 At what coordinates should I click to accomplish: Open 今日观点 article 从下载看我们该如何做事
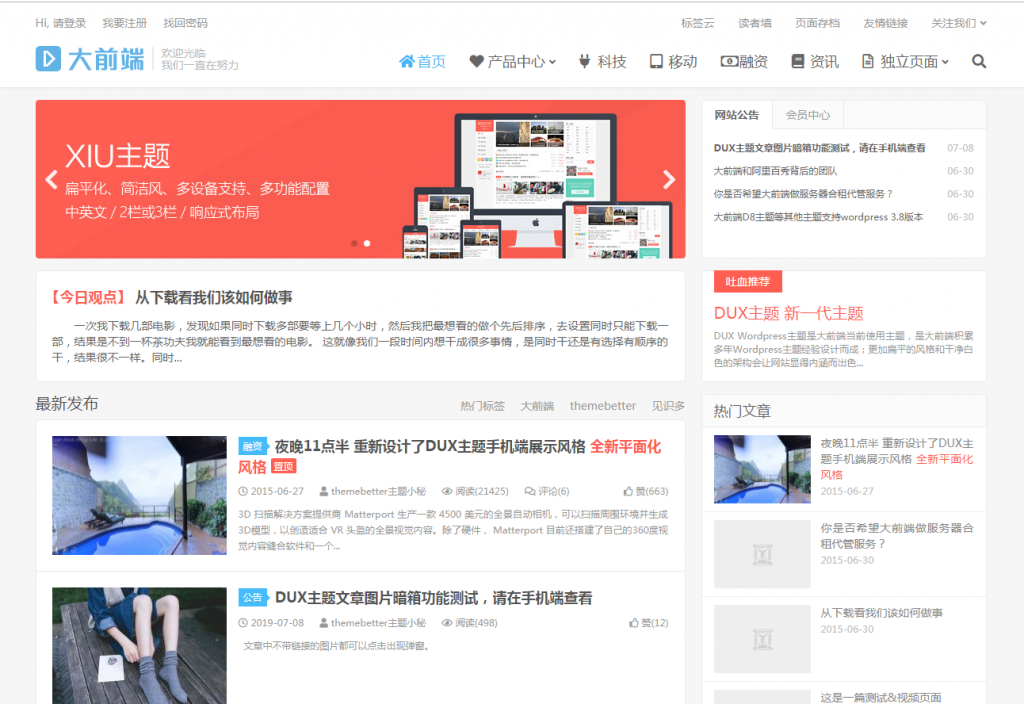coord(214,298)
